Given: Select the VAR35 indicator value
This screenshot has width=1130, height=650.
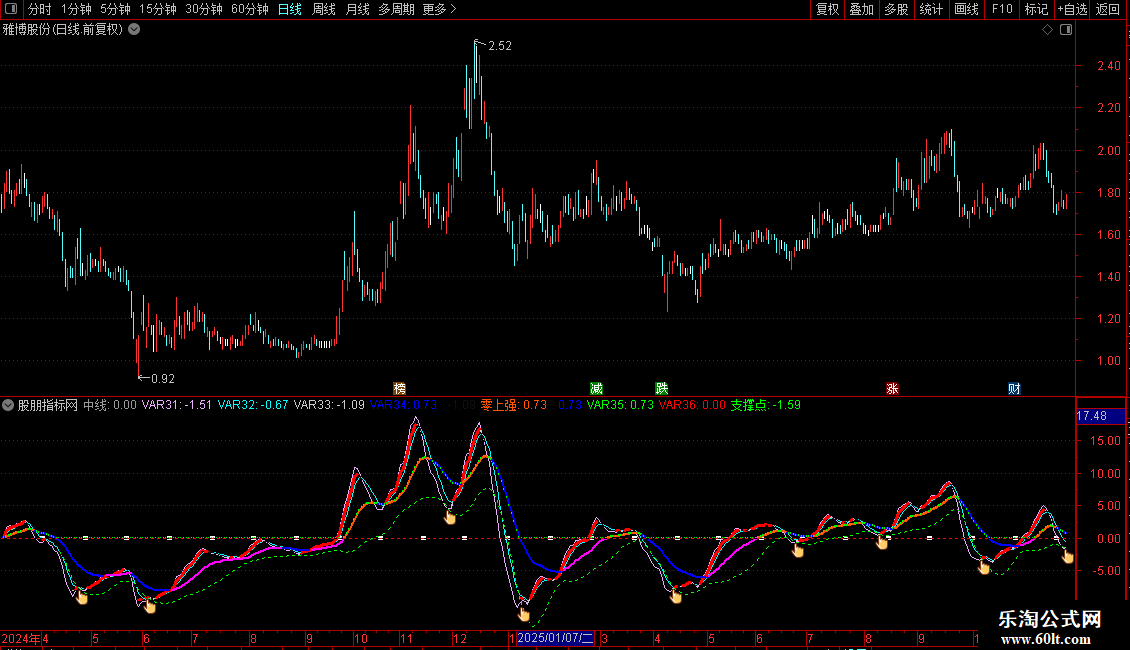Looking at the screenshot, I should pyautogui.click(x=620, y=405).
